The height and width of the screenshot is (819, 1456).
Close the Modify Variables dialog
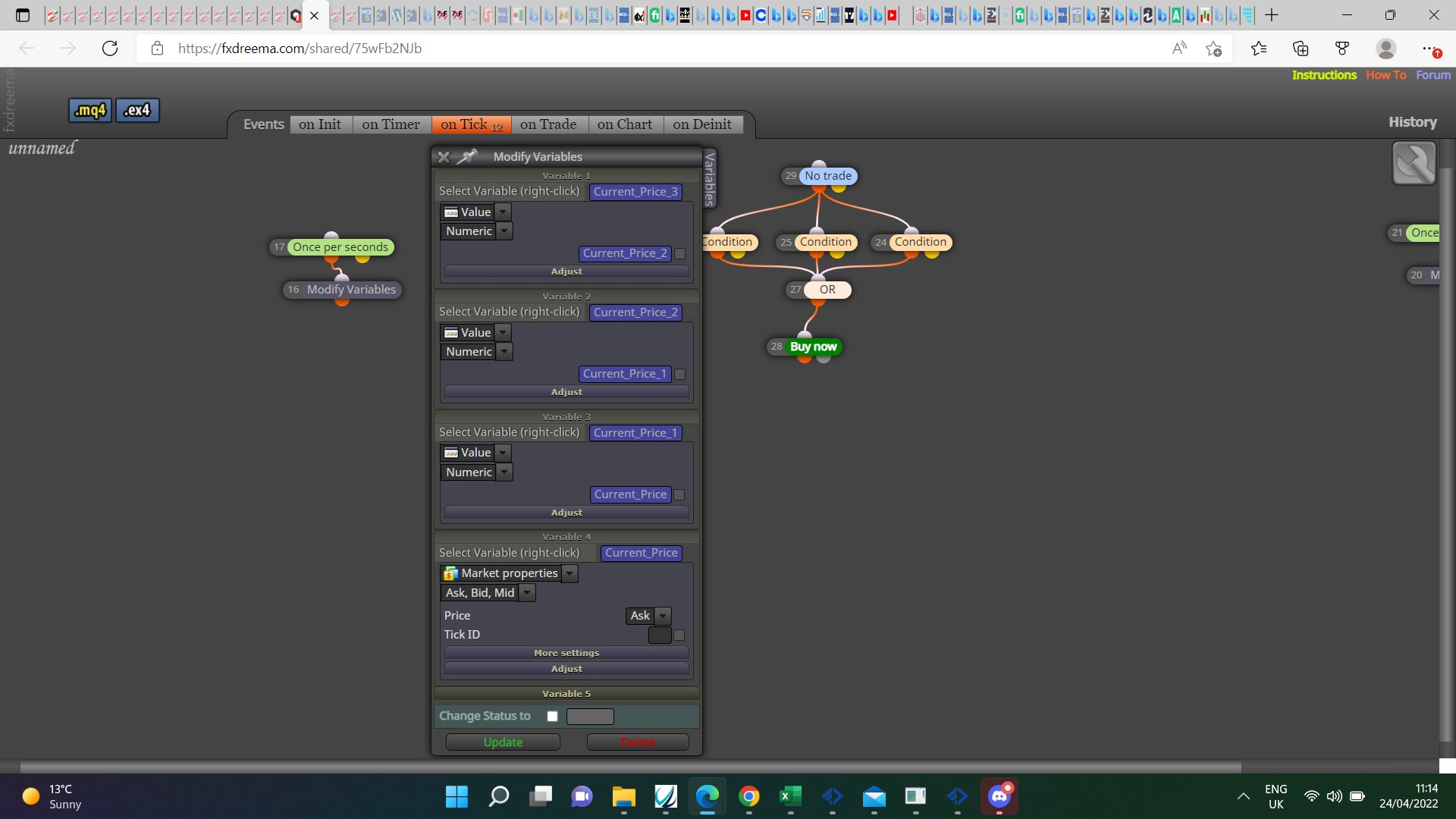444,157
